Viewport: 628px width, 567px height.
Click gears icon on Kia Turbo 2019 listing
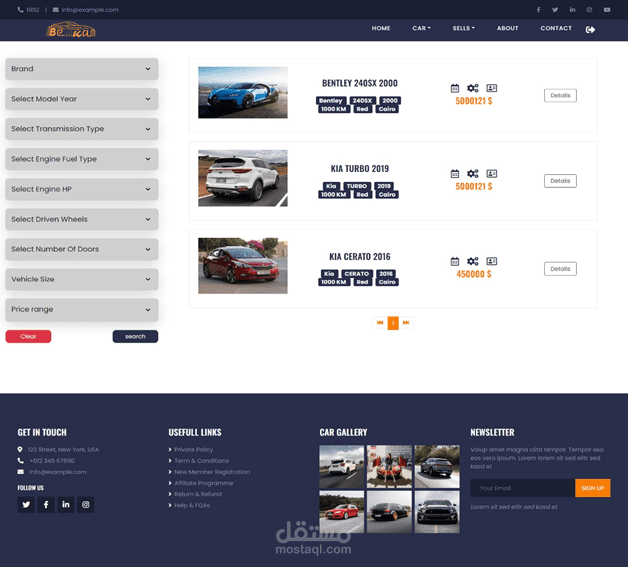coord(473,173)
